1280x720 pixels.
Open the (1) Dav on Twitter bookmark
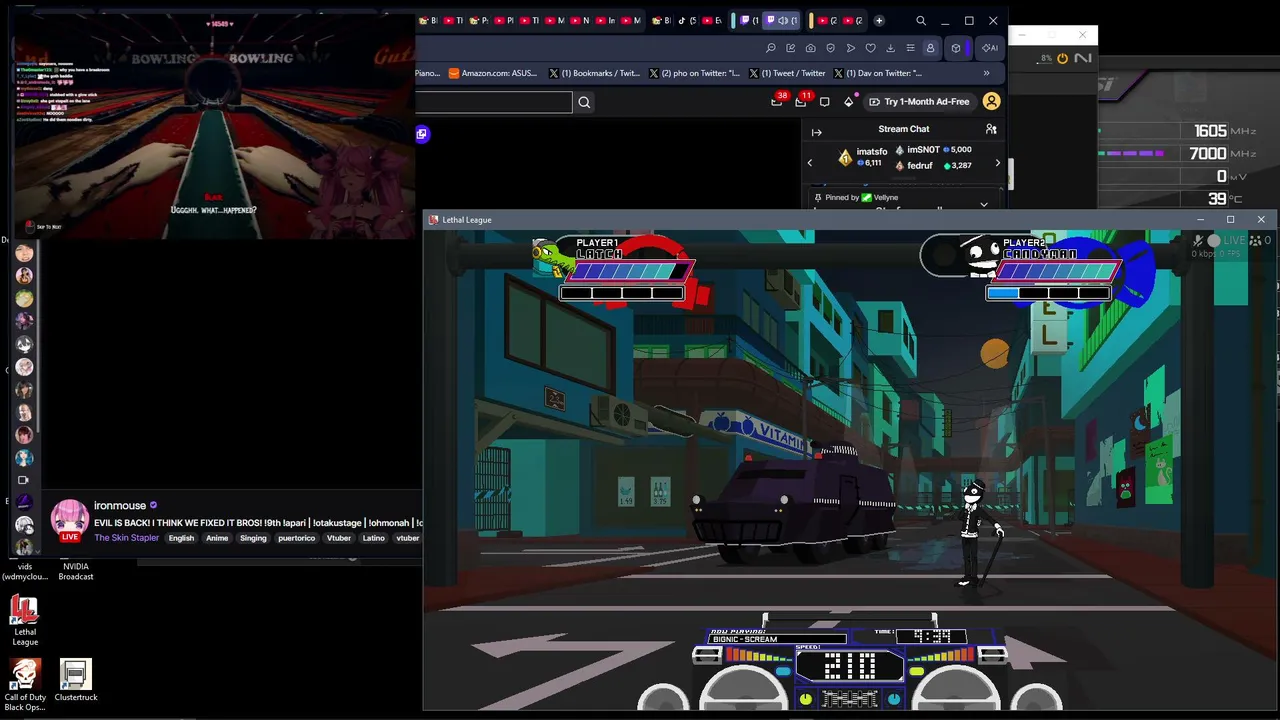click(x=877, y=73)
